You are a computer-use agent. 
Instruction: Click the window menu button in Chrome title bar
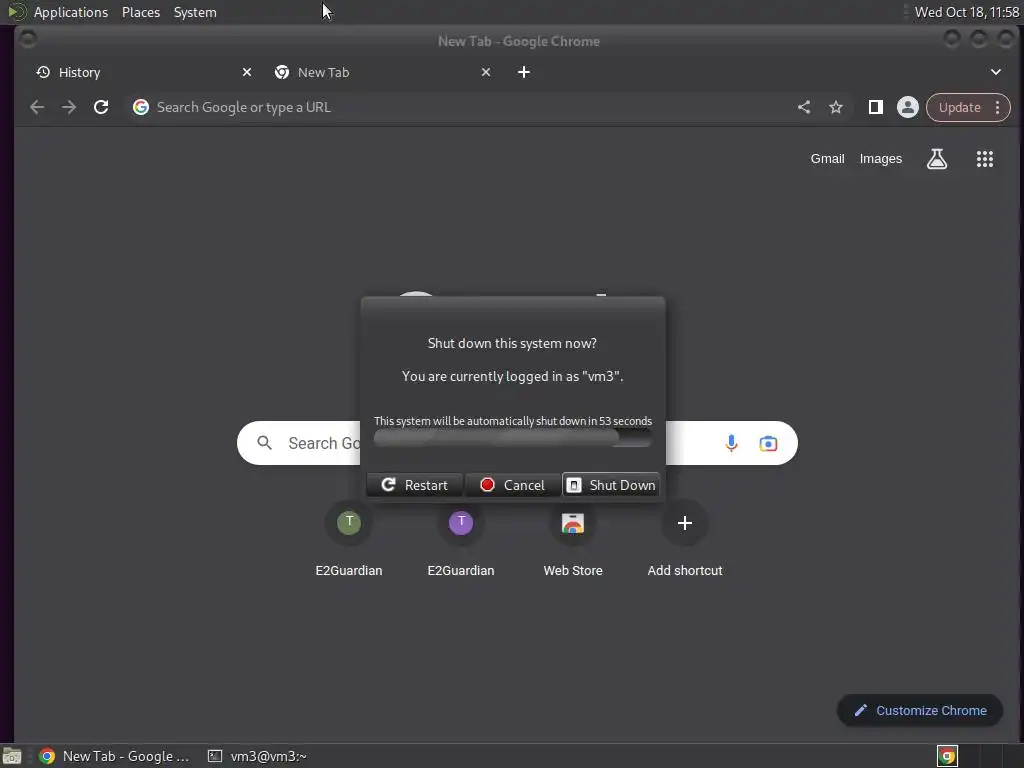pos(28,40)
